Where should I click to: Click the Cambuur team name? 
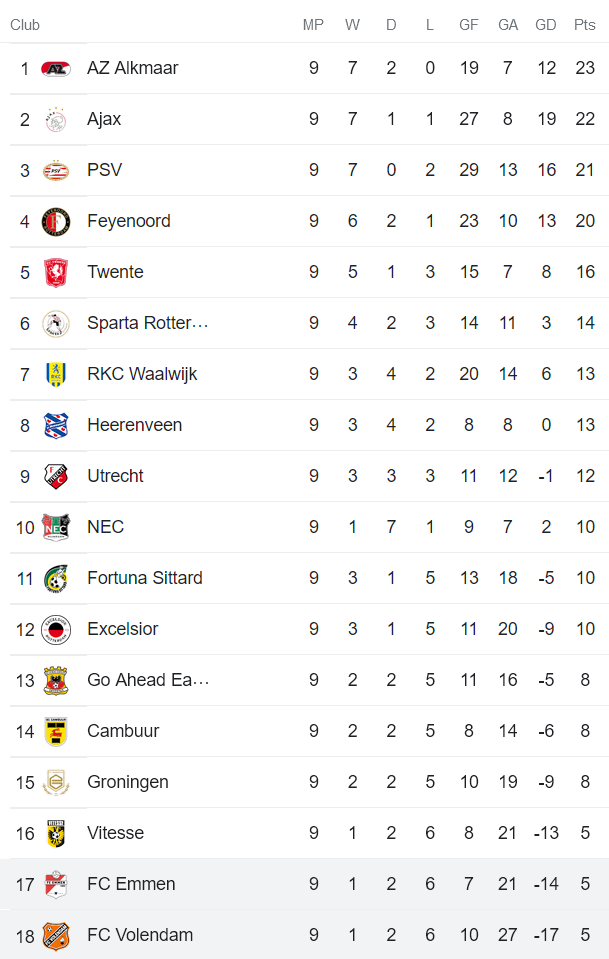click(x=123, y=731)
